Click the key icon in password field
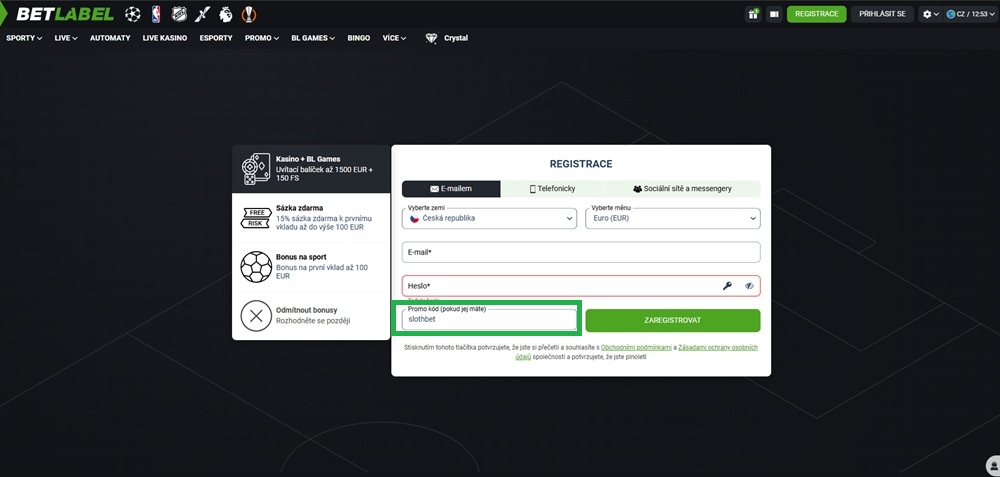This screenshot has height=477, width=1000. pyautogui.click(x=727, y=286)
